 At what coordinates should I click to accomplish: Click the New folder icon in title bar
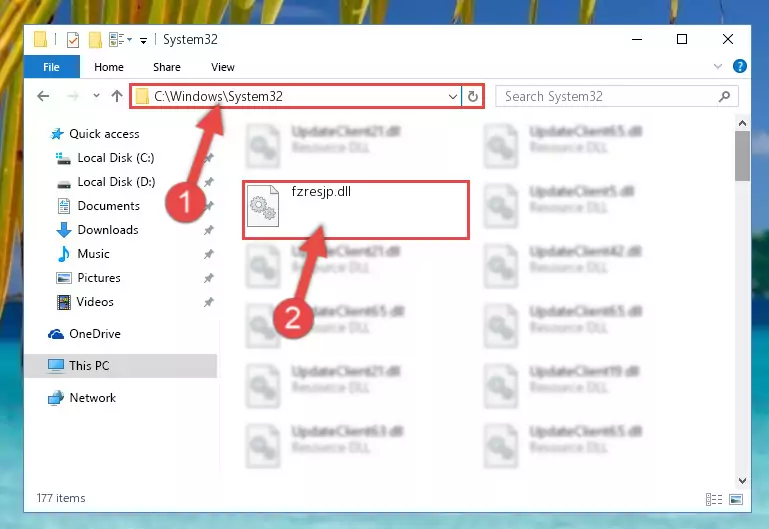pos(95,40)
